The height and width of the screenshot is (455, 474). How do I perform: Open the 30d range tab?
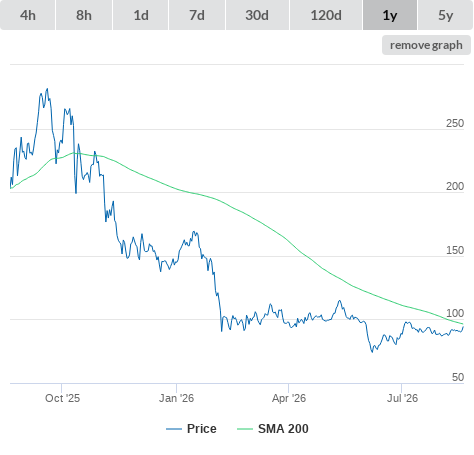[x=257, y=15]
